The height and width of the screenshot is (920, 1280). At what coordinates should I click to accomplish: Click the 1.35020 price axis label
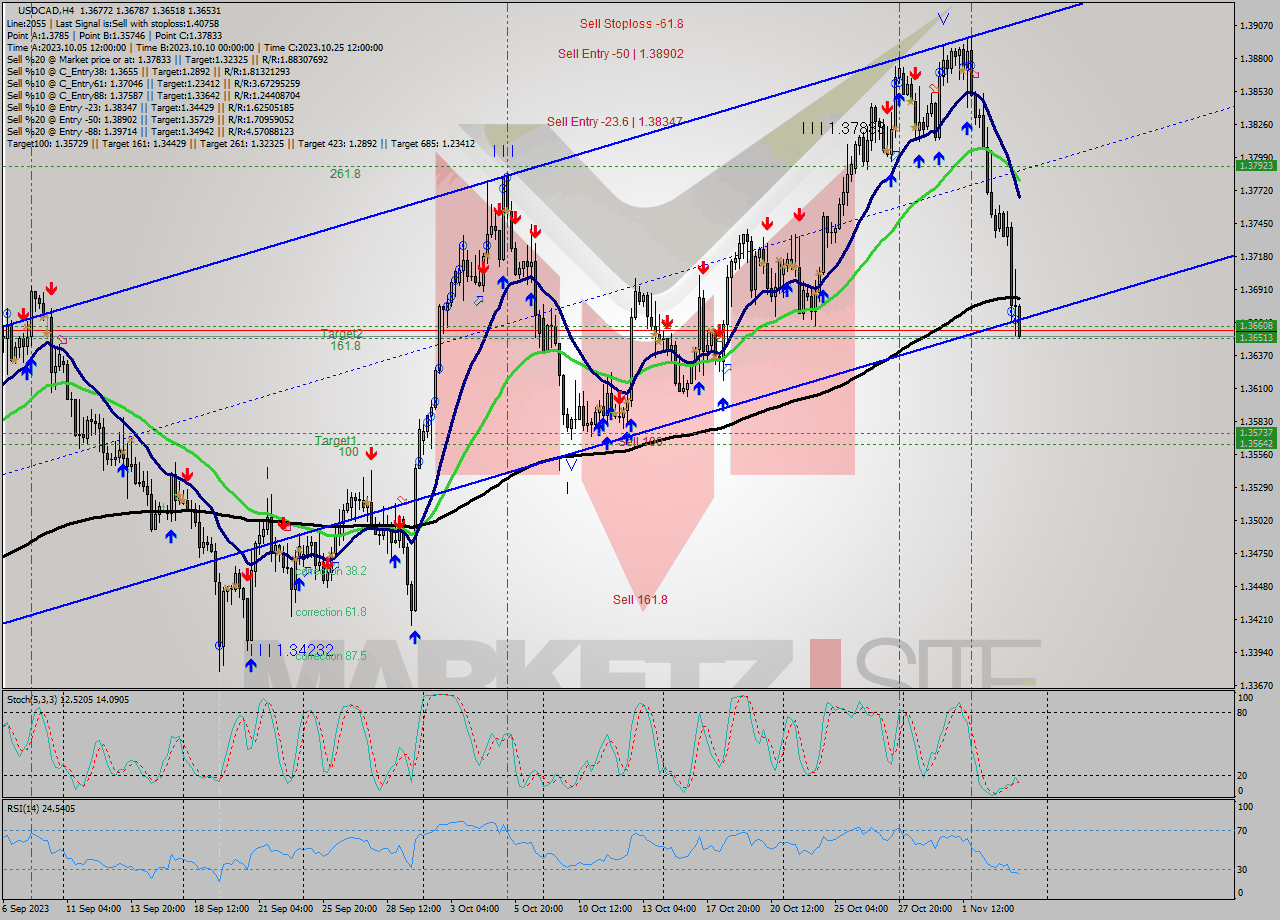click(1255, 521)
